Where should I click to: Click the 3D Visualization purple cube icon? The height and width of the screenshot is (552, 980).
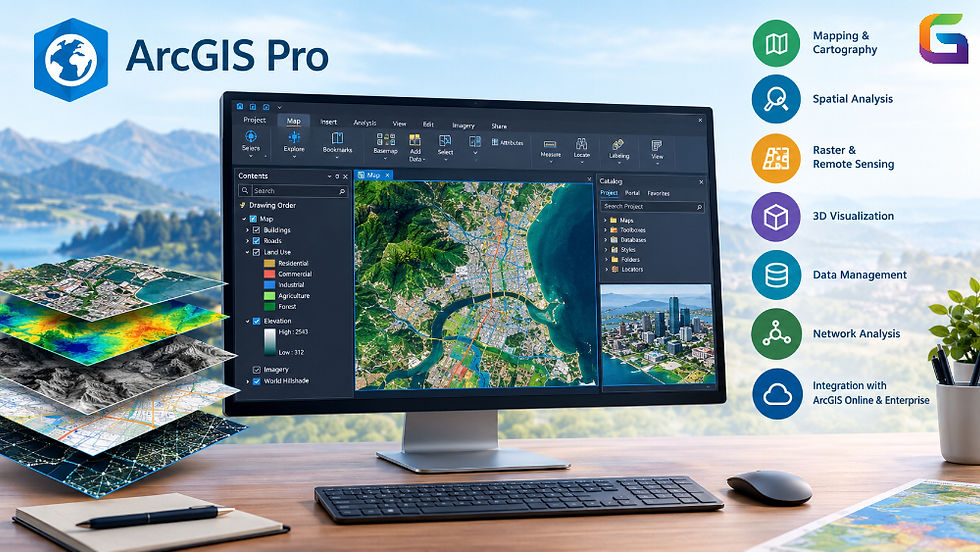tap(776, 217)
